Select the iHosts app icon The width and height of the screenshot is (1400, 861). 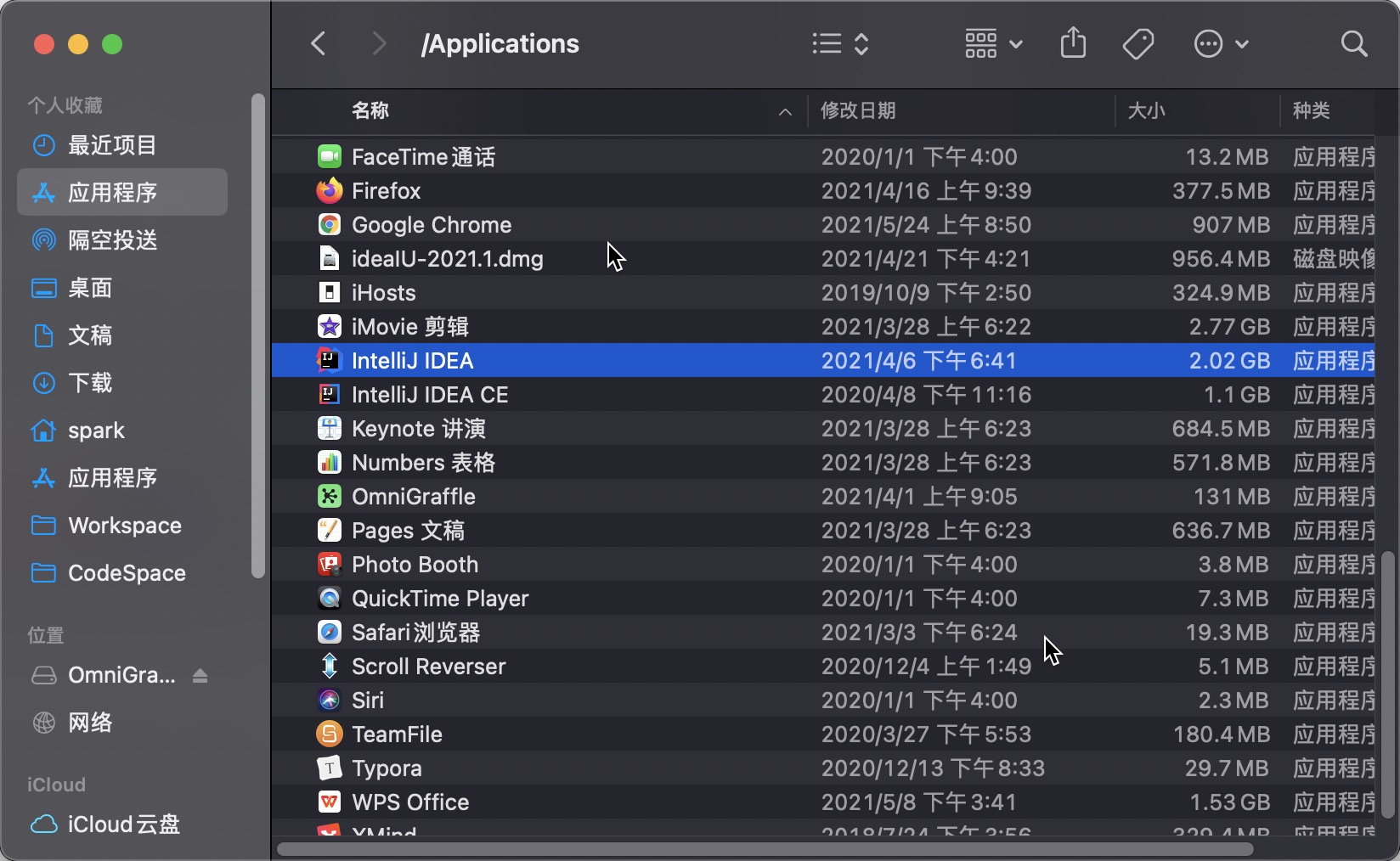tap(330, 293)
